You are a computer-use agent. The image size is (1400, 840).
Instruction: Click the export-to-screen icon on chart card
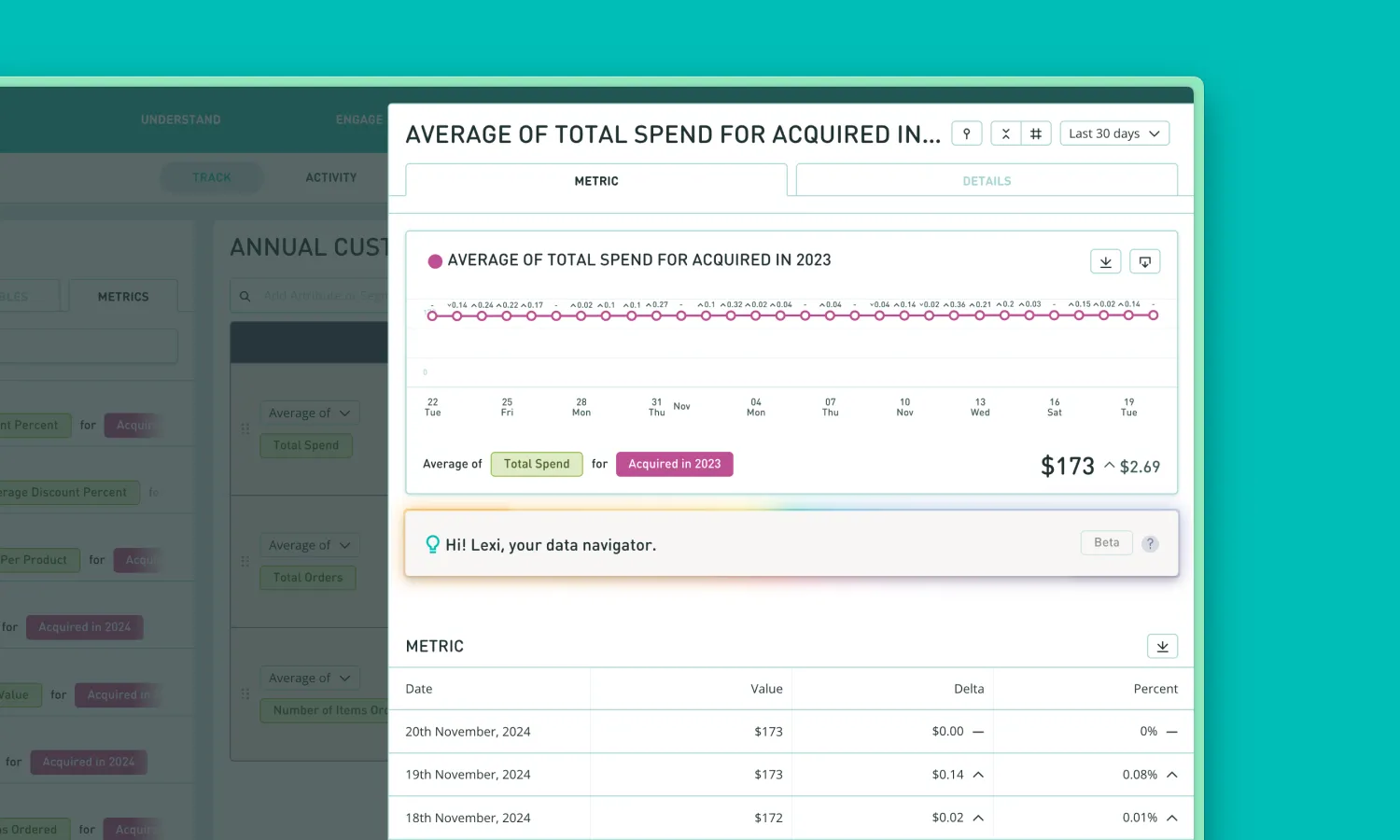pyautogui.click(x=1145, y=261)
